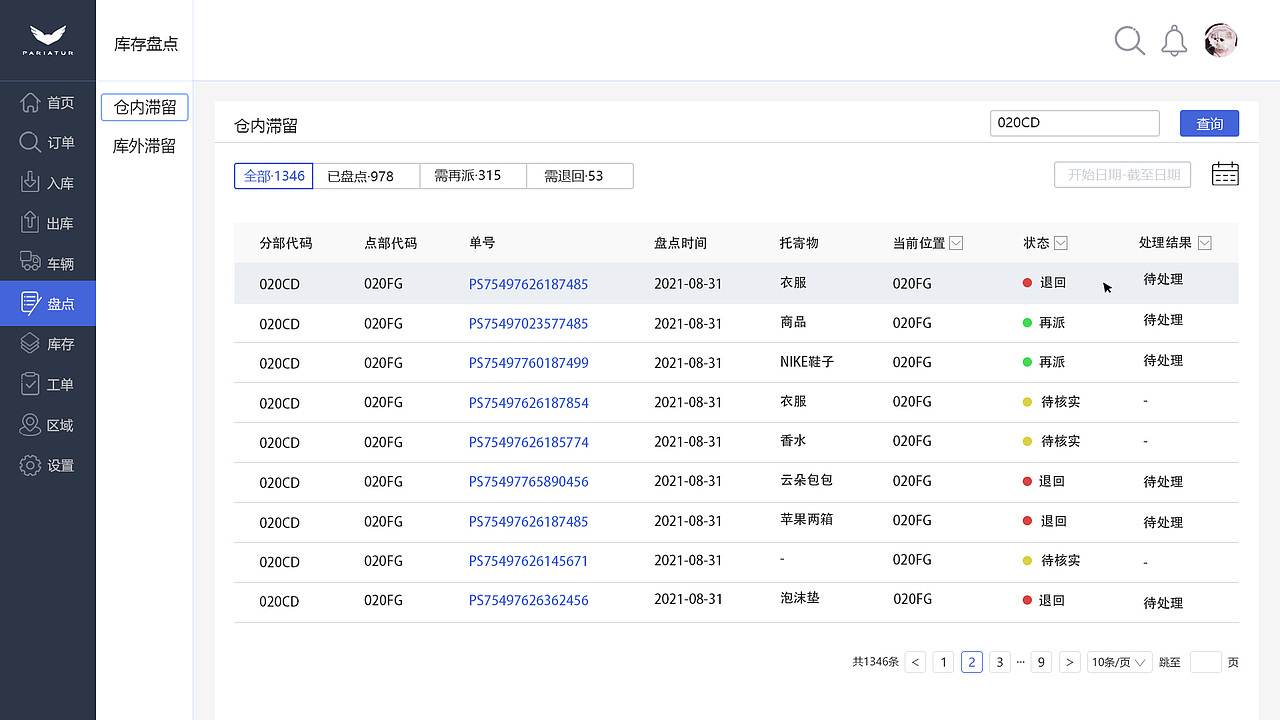This screenshot has height=720, width=1280.
Task: Open order link PS75497626362456
Action: pyautogui.click(x=528, y=601)
